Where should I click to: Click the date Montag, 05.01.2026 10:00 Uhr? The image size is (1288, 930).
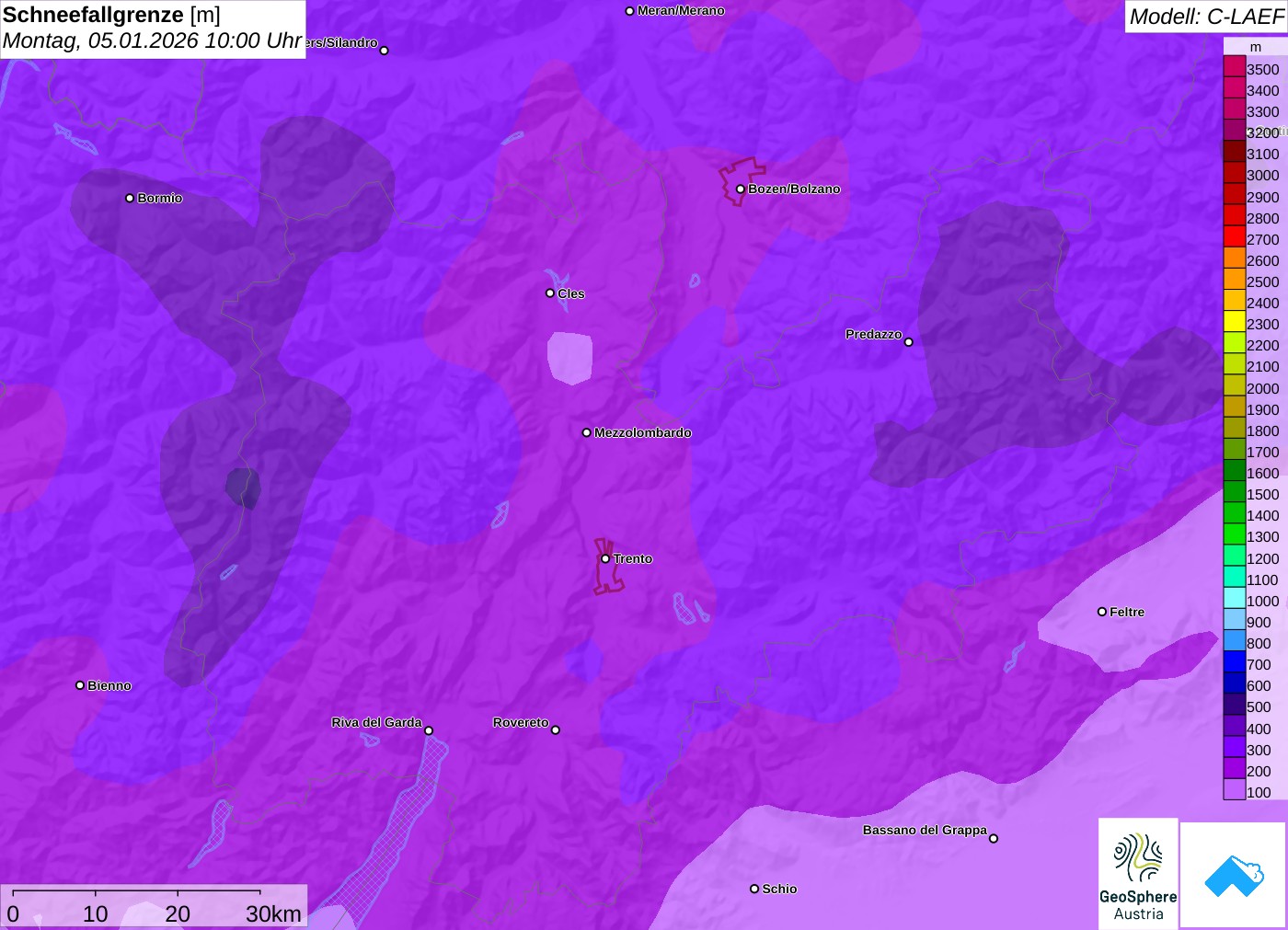pyautogui.click(x=152, y=41)
